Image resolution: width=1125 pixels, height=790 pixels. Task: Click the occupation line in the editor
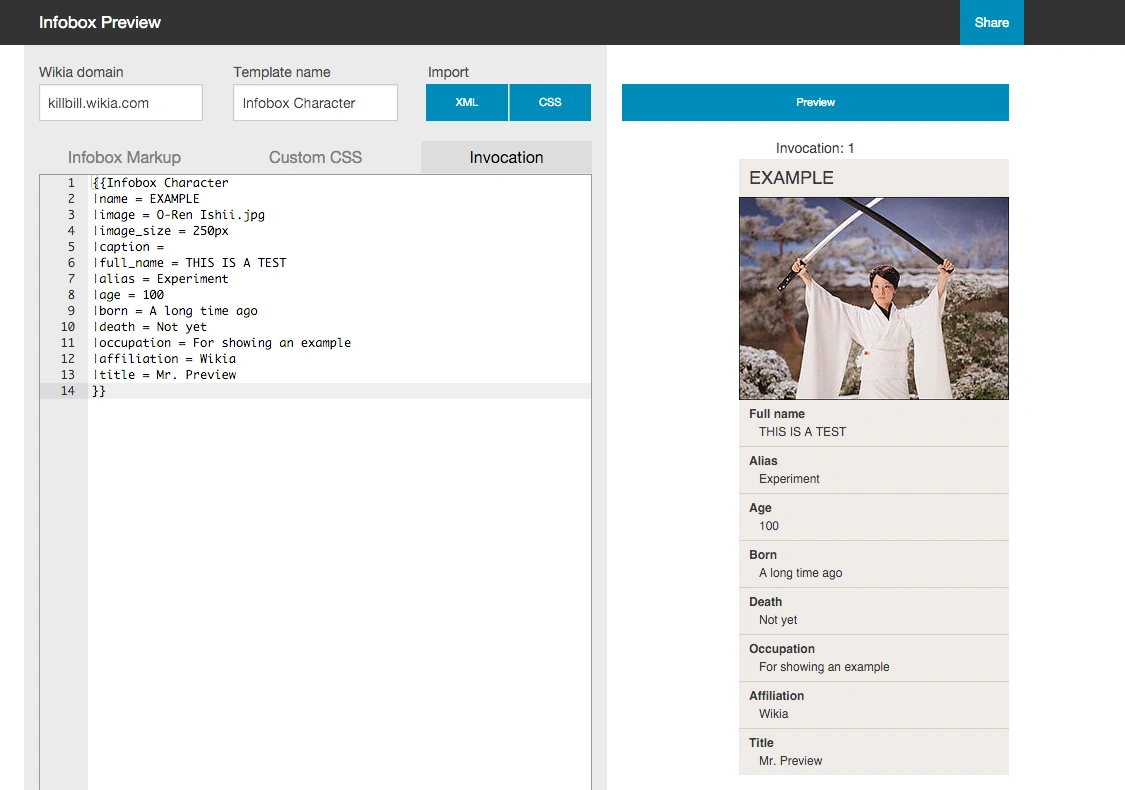222,343
